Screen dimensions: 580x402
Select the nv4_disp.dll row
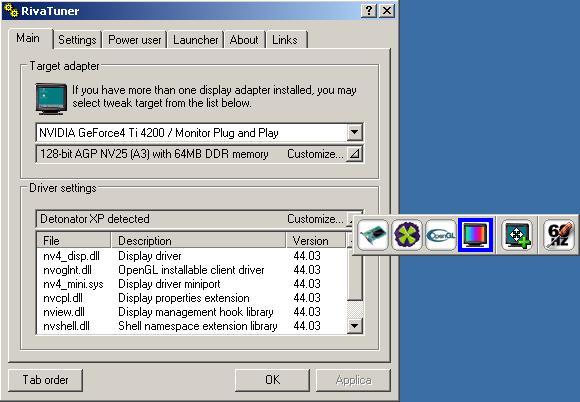[192, 256]
